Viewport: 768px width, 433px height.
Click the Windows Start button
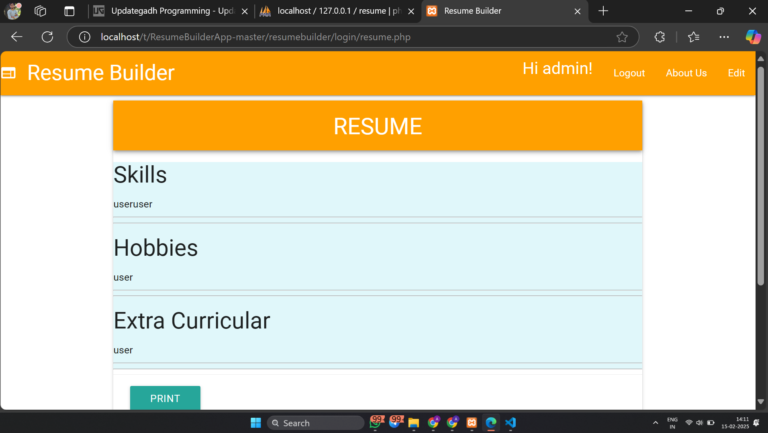(x=254, y=423)
